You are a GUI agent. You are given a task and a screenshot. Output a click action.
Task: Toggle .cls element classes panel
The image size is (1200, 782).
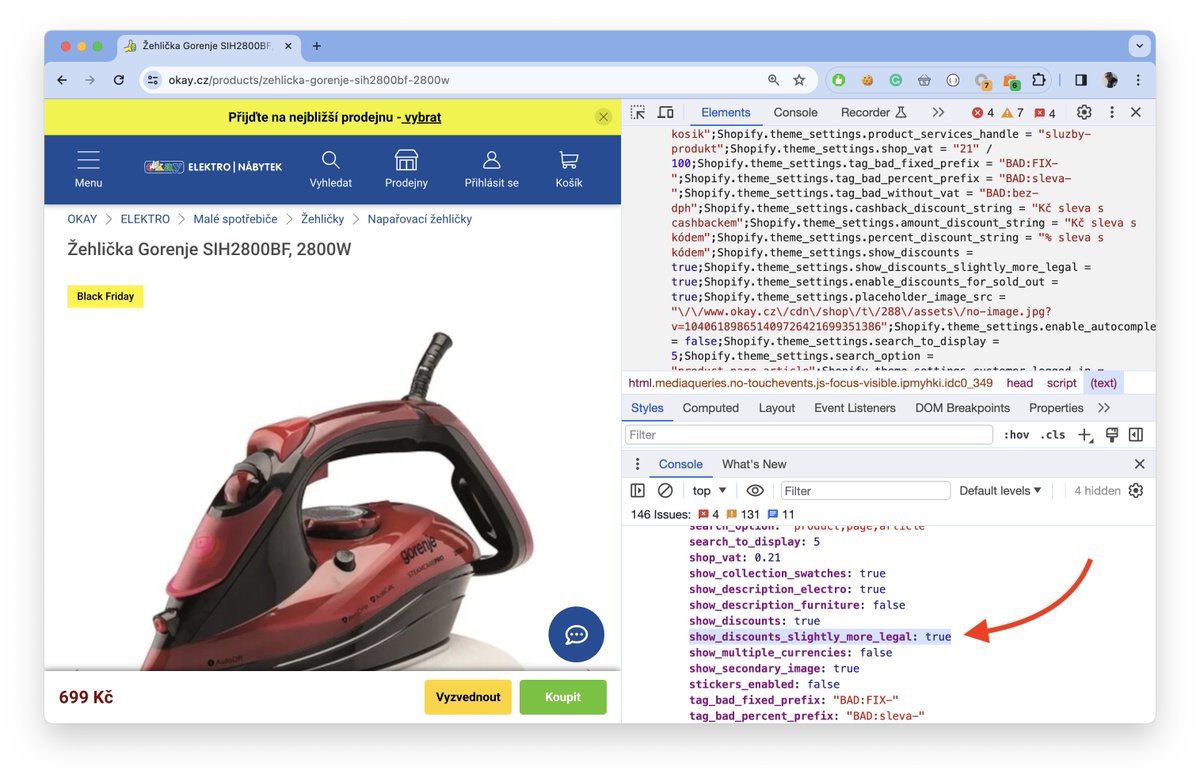tap(1053, 435)
